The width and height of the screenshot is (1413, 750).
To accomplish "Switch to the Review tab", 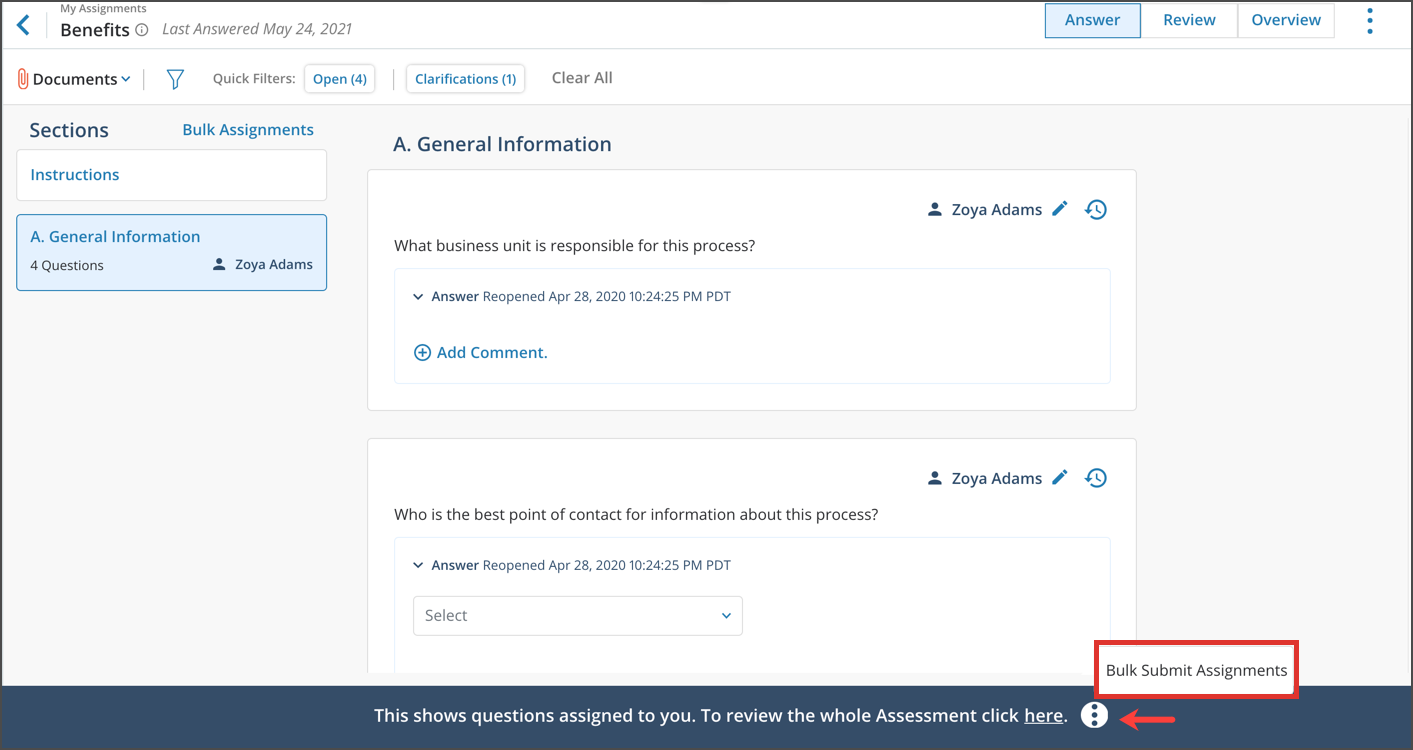I will click(1189, 21).
